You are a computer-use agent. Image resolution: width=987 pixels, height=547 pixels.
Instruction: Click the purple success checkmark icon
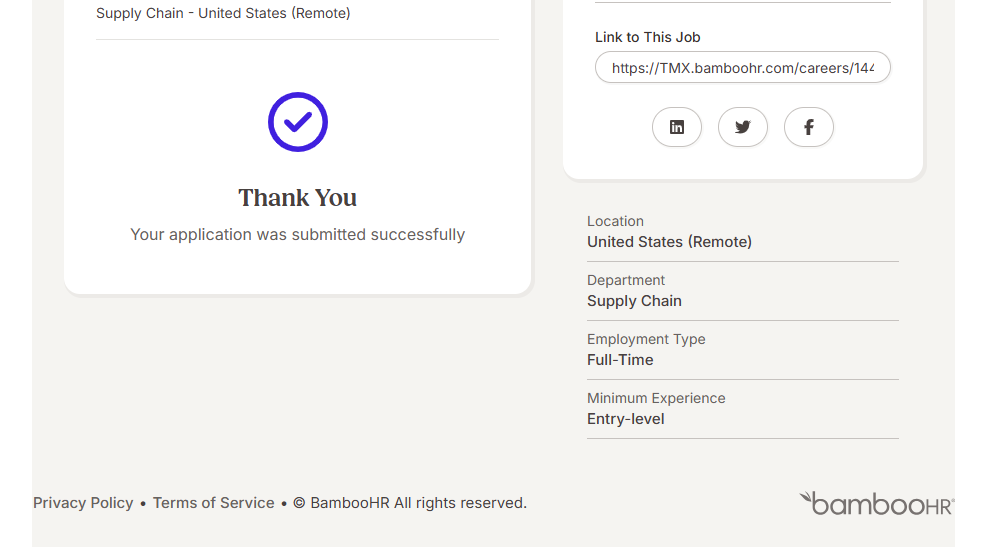(x=298, y=122)
